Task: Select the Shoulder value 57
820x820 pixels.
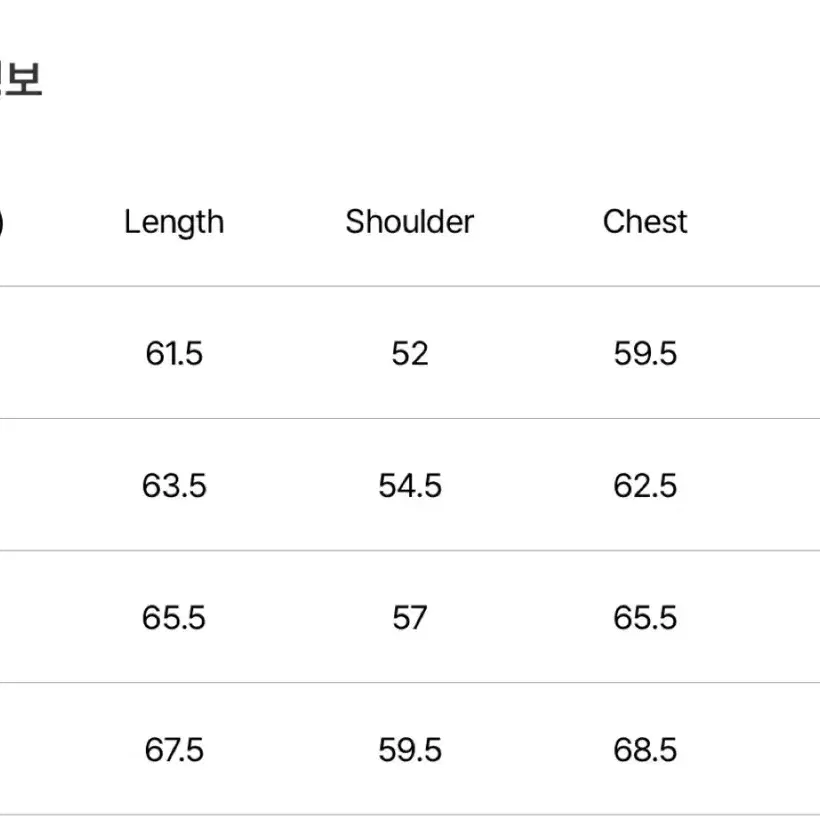Action: coord(409,618)
